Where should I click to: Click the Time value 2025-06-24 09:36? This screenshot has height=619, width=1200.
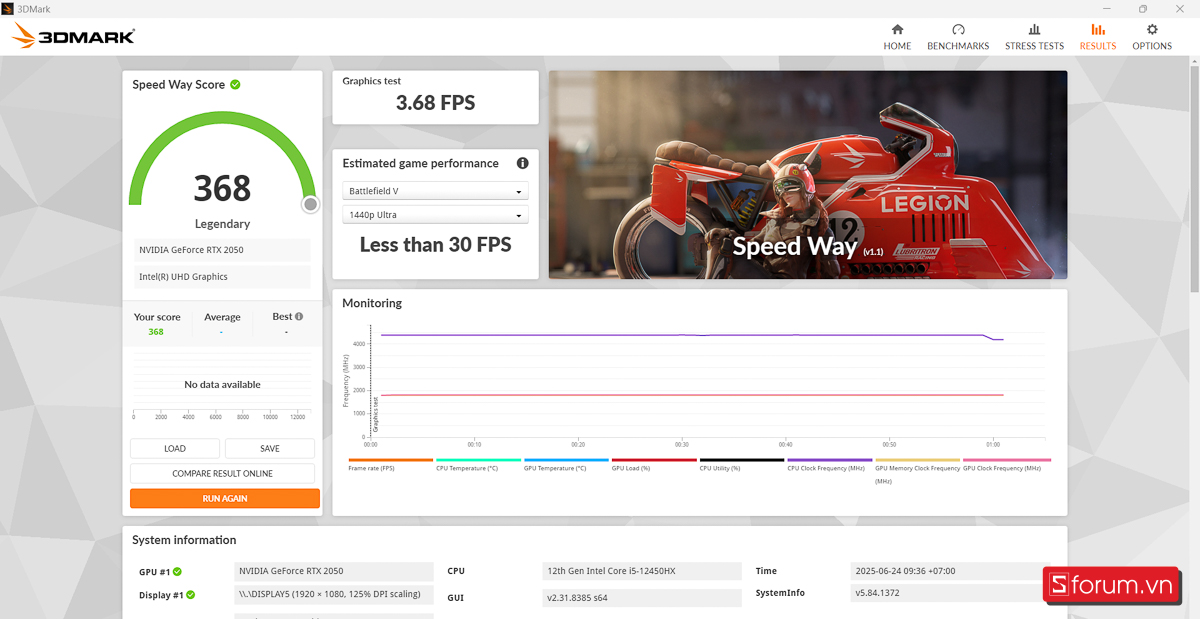950,571
